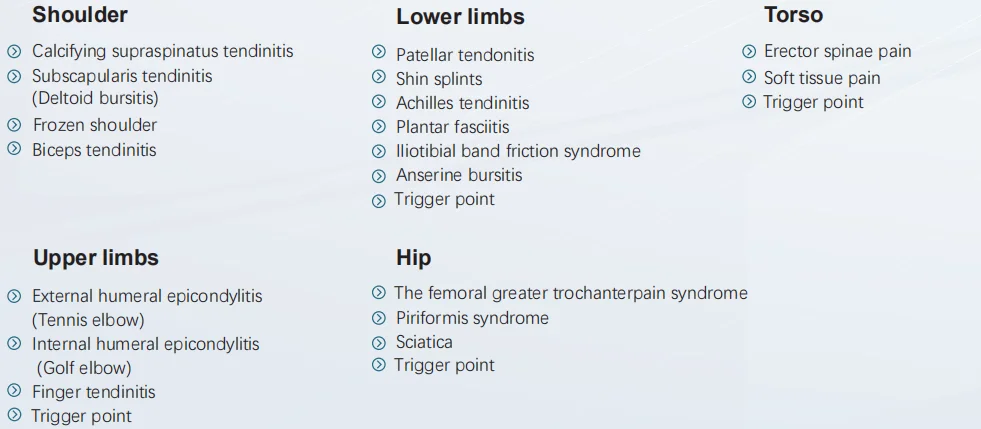Select the Upper limbs heading
Screen dimensions: 981x429
coord(96,258)
